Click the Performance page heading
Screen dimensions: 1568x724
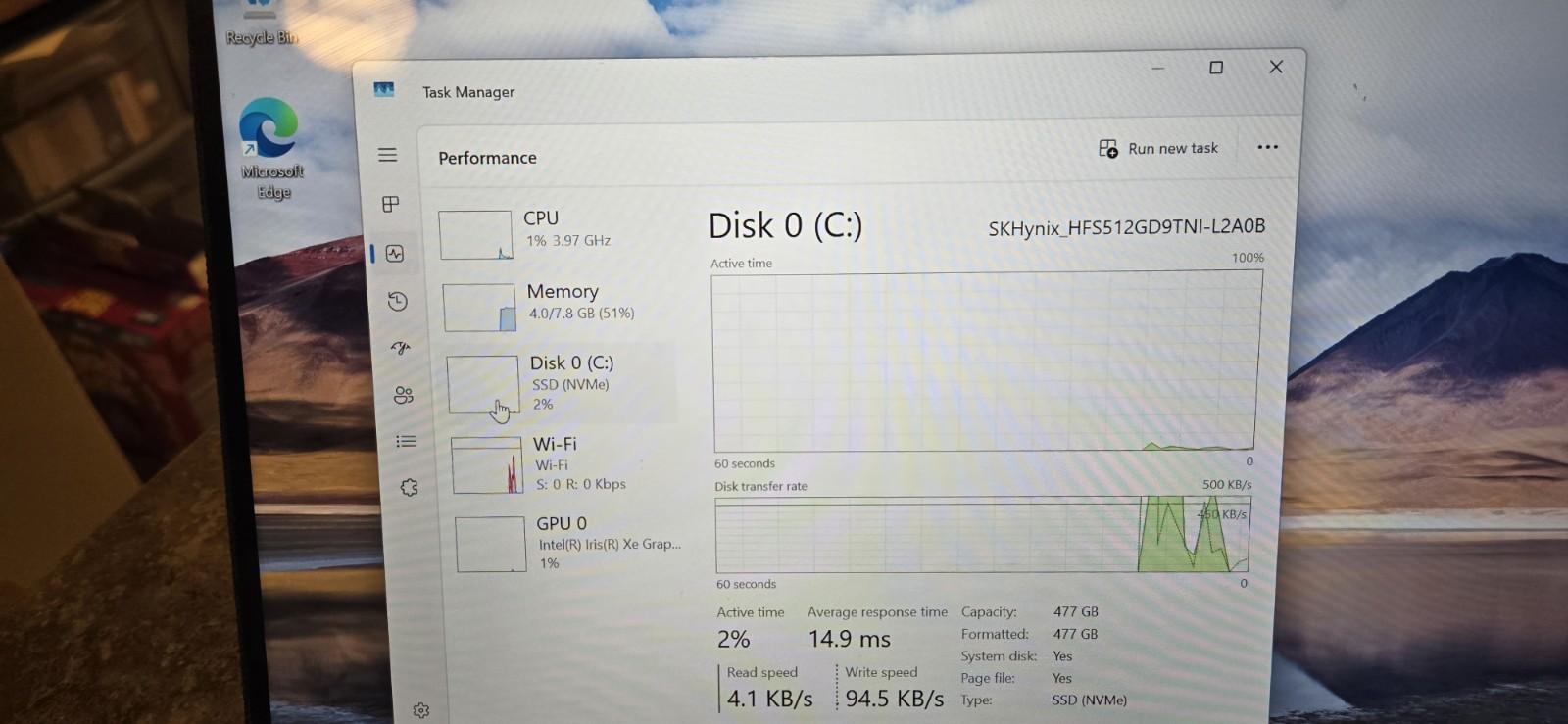[x=487, y=158]
